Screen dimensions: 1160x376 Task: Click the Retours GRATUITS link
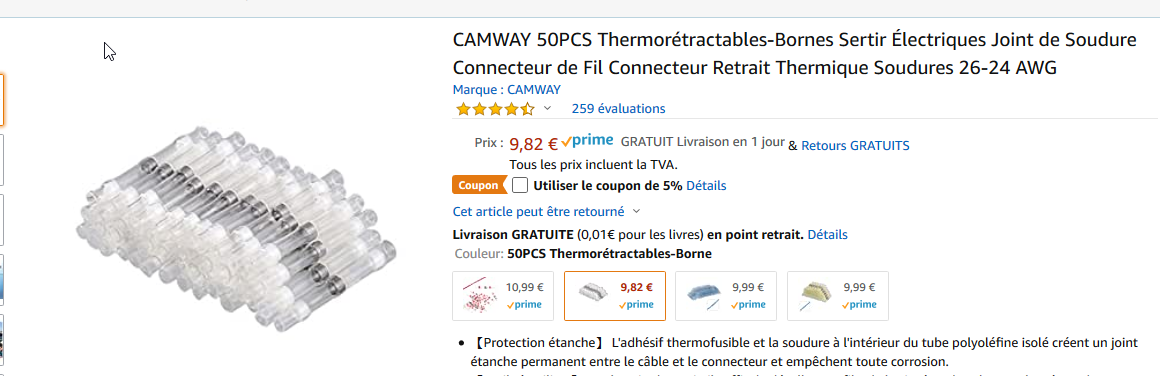tap(855, 146)
